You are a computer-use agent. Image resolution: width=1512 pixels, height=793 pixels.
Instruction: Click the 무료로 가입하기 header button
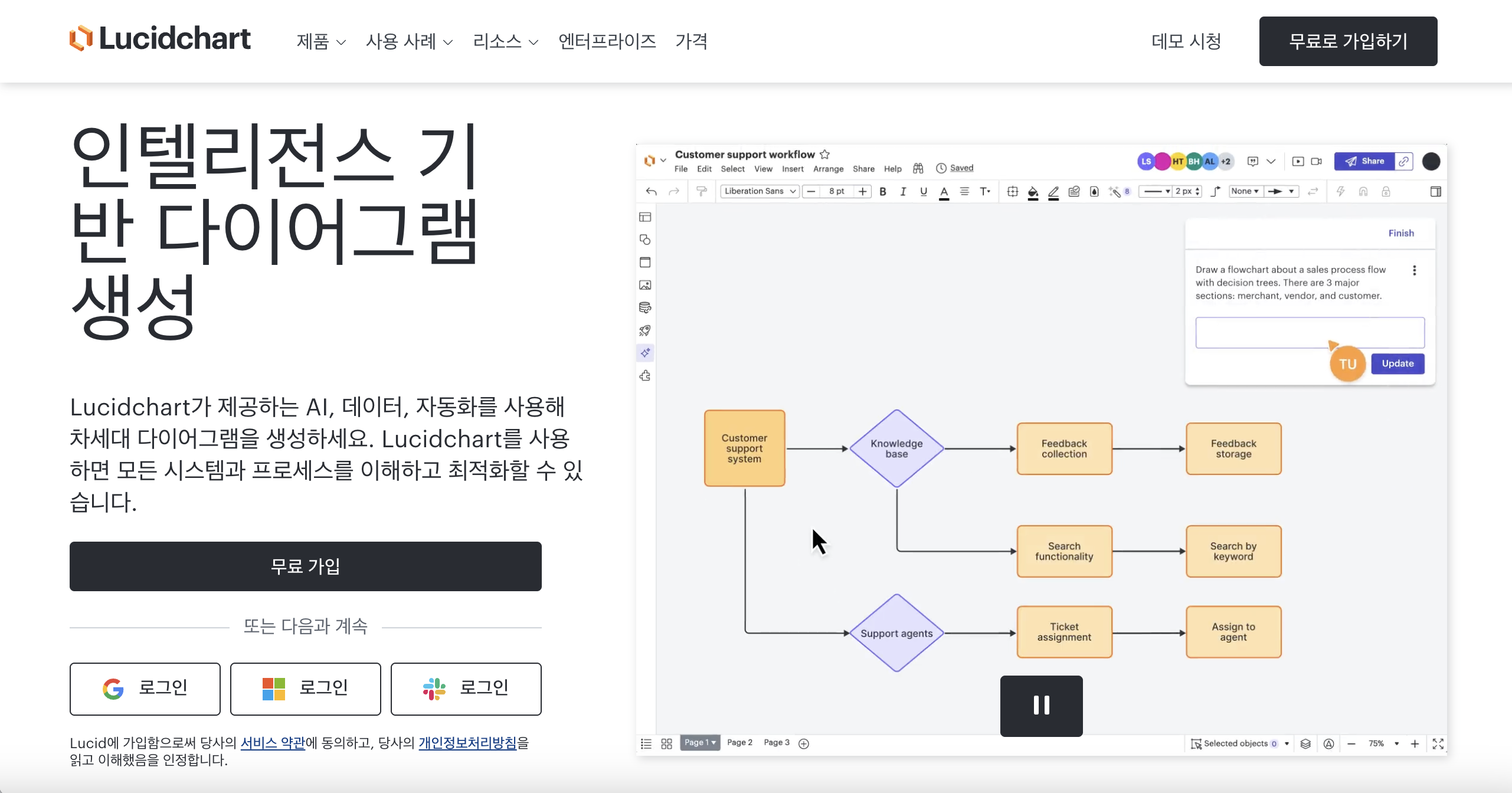pos(1348,41)
